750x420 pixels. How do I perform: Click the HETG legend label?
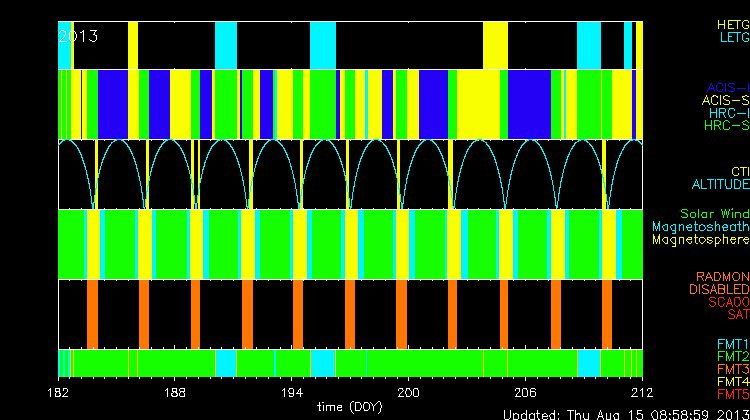click(732, 24)
